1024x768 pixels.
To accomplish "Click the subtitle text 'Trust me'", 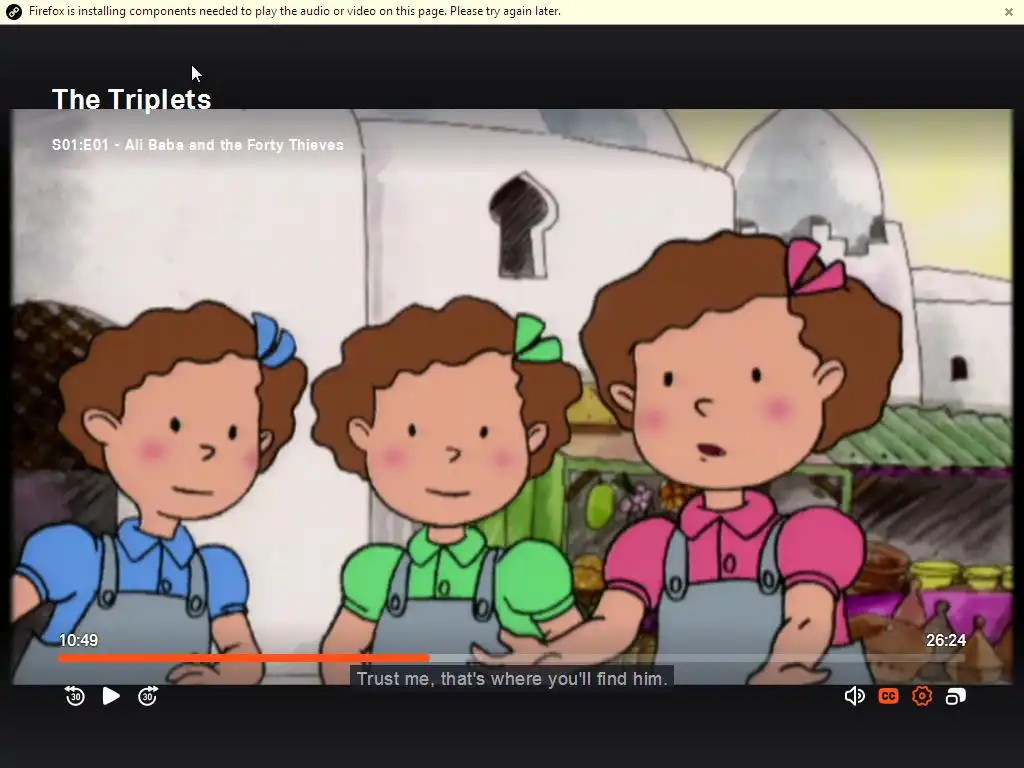I will coord(394,679).
